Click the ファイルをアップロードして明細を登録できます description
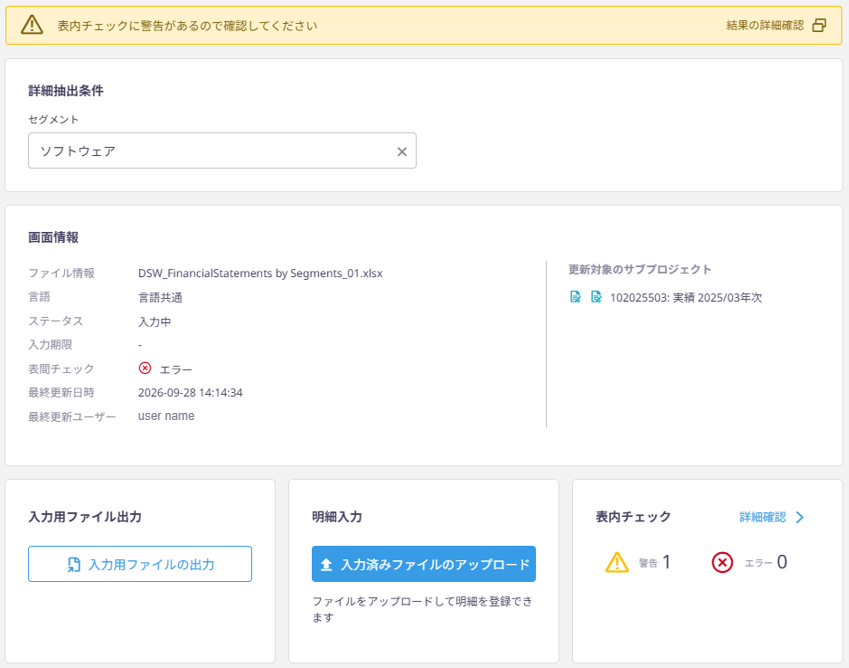This screenshot has width=849, height=668. pos(422,609)
